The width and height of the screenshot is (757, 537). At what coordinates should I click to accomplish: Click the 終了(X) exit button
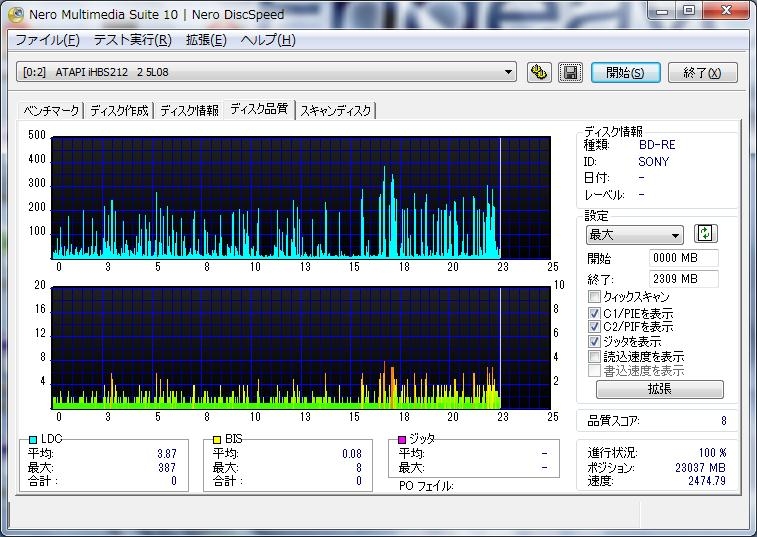(x=702, y=73)
